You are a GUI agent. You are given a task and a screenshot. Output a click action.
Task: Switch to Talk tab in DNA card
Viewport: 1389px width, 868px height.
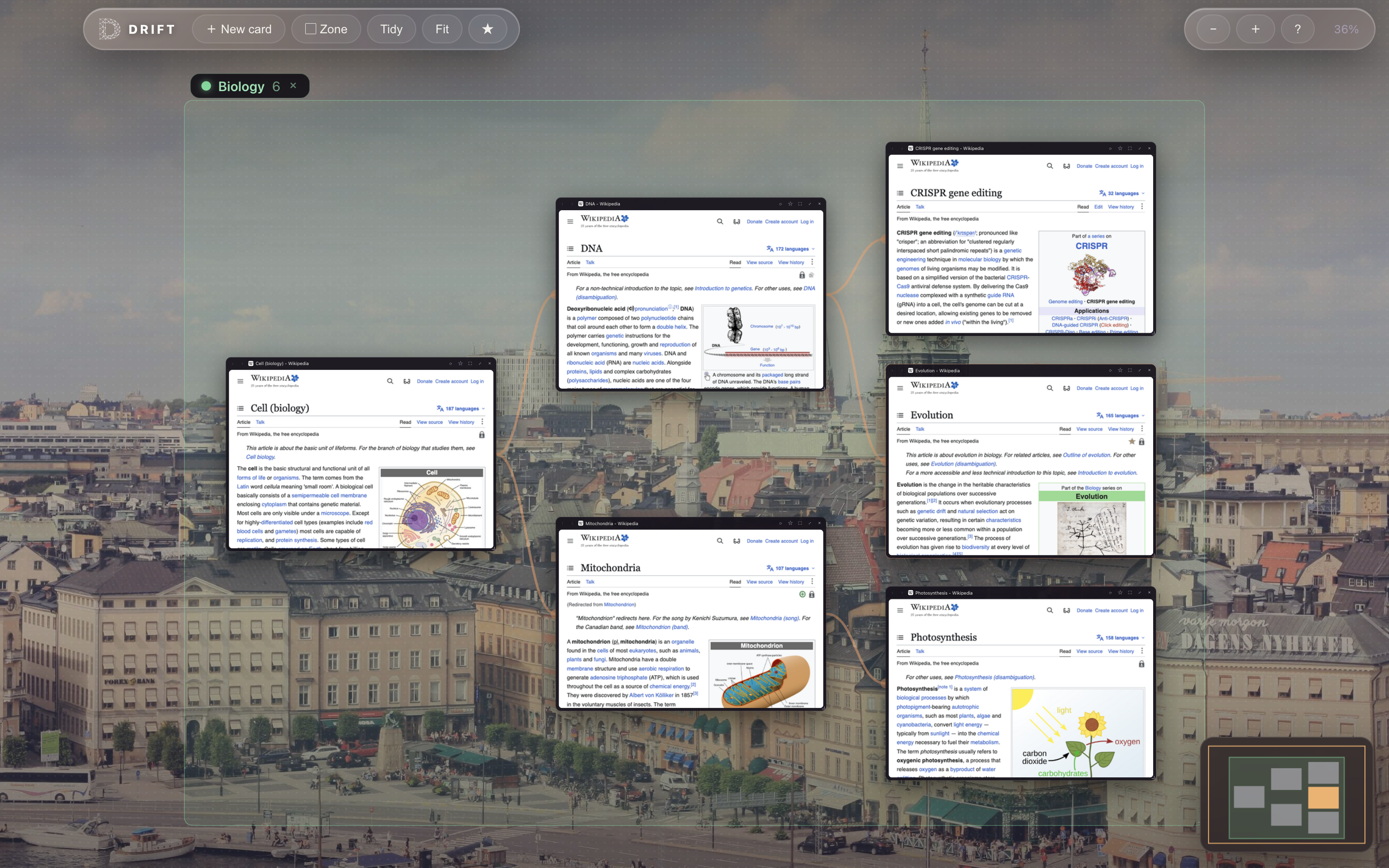click(590, 262)
